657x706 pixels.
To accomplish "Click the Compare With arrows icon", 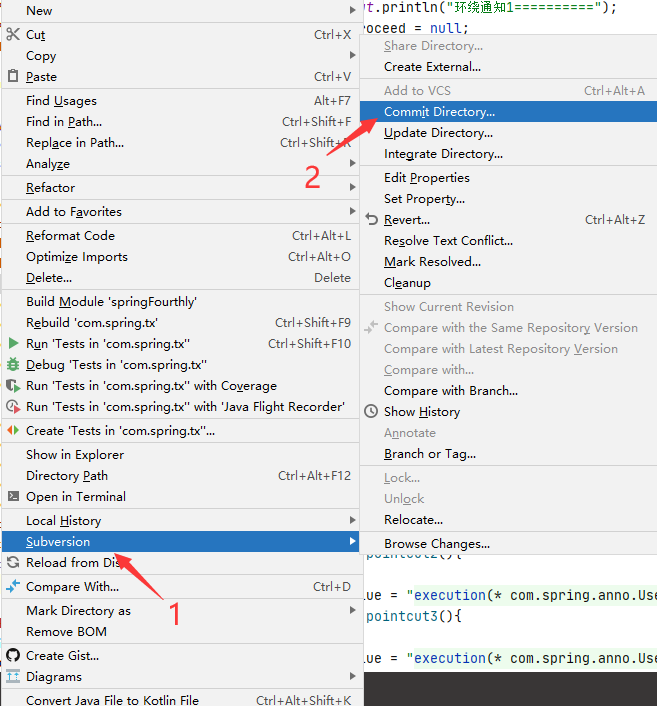I will tap(14, 586).
